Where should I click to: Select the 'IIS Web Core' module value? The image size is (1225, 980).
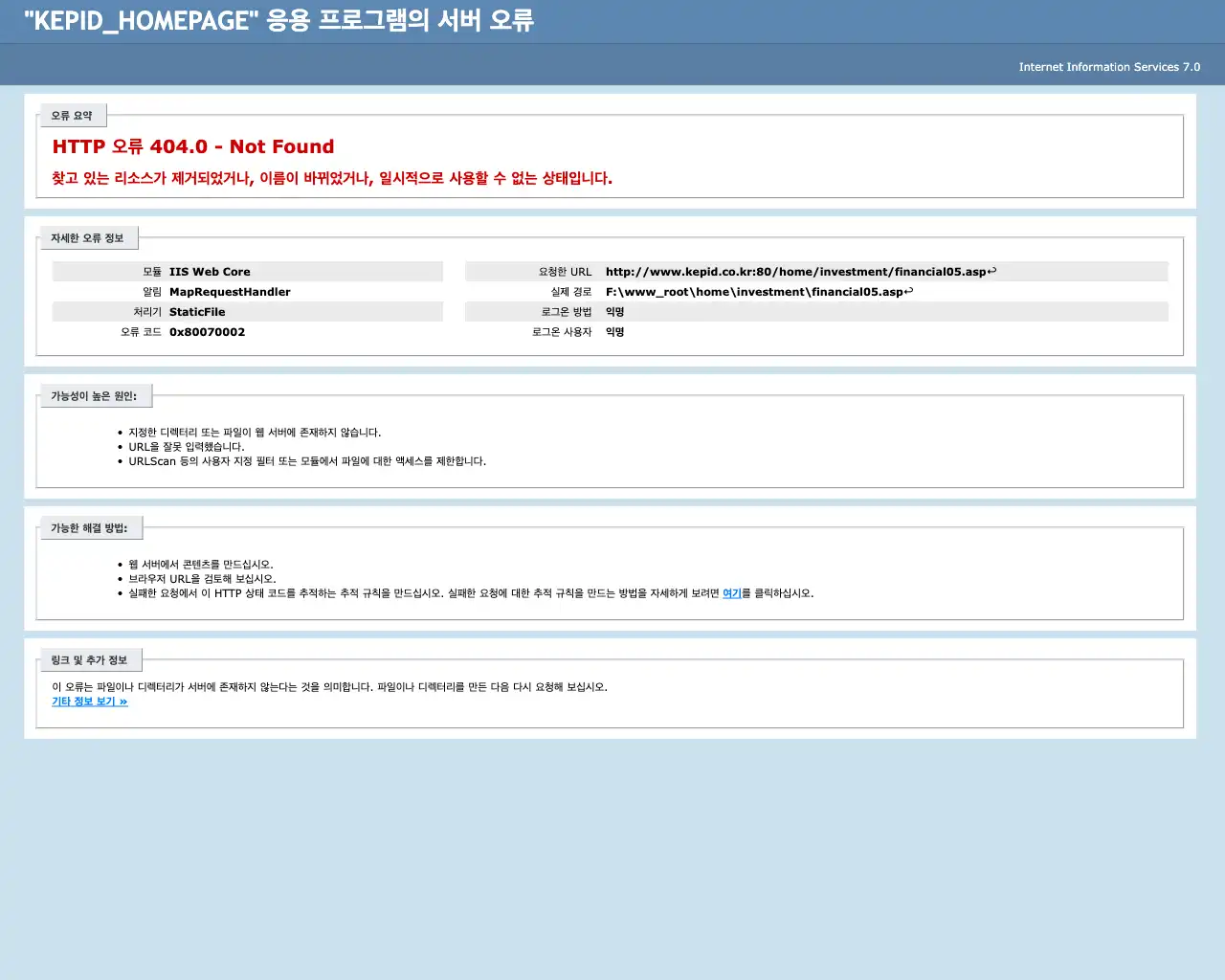[209, 271]
